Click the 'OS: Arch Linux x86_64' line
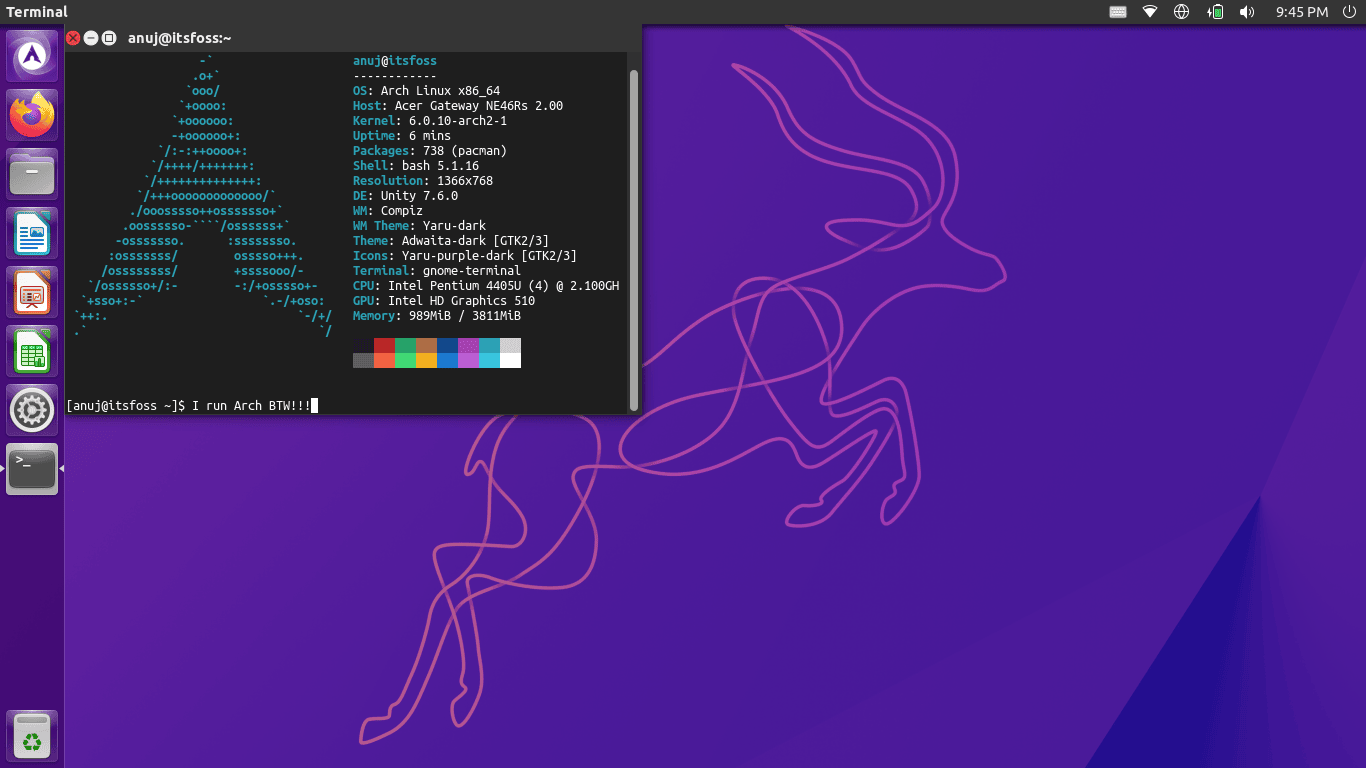The height and width of the screenshot is (768, 1366). [426, 91]
